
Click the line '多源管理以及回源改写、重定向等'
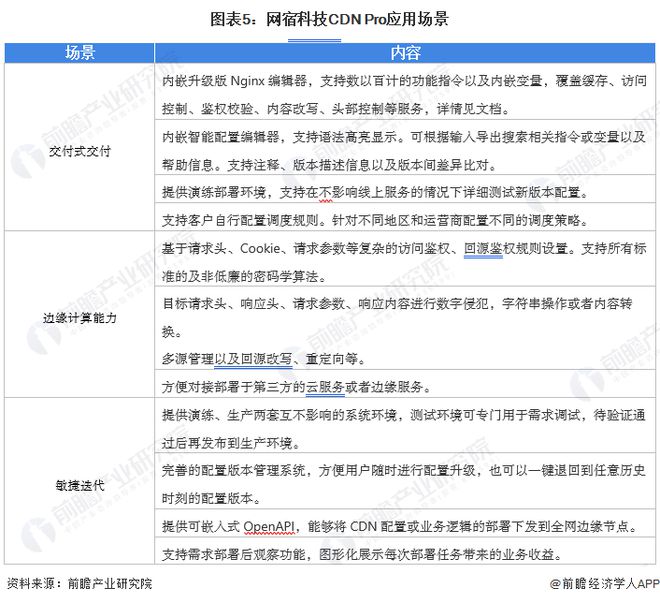[263, 359]
